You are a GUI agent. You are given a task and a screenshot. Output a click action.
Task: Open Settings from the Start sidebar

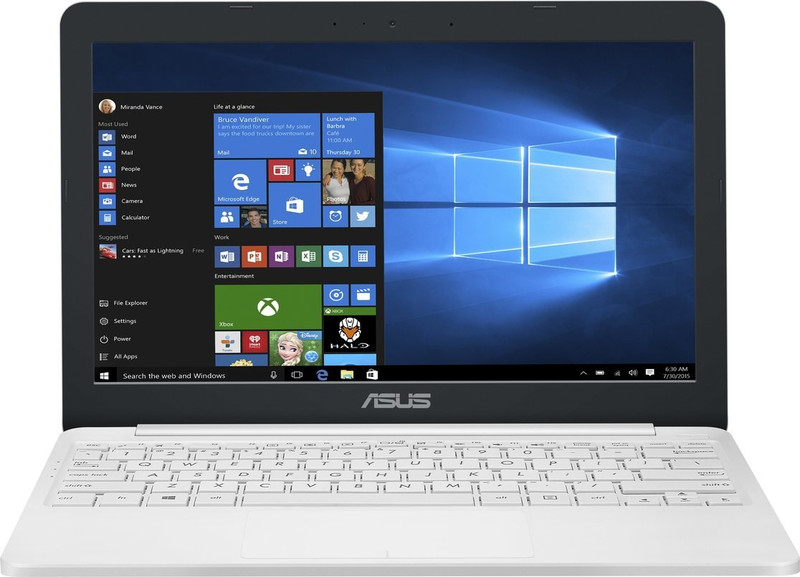(124, 321)
